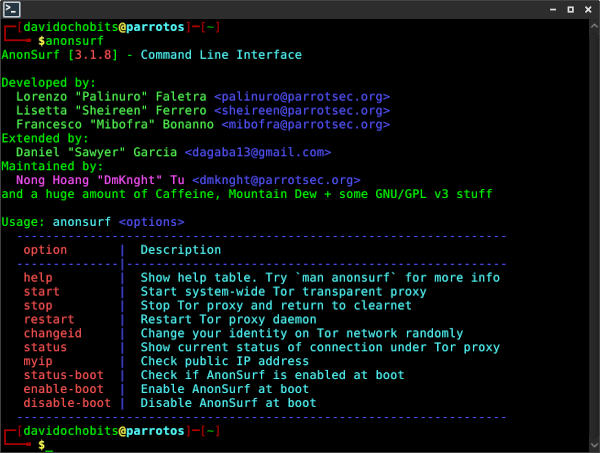The width and height of the screenshot is (600, 453).
Task: Click the 'myip' option
Action: click(38, 361)
